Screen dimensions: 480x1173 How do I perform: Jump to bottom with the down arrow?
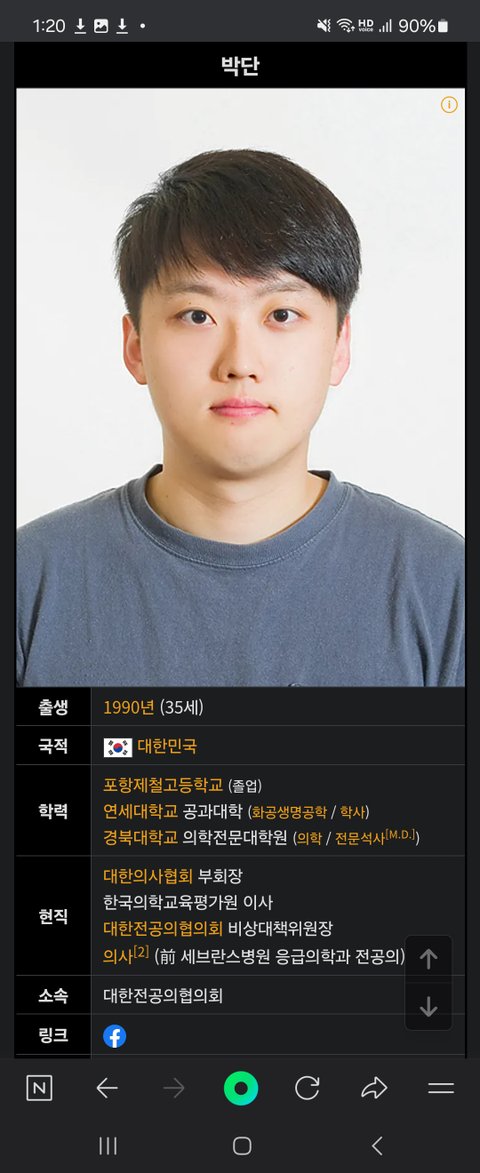(428, 1007)
